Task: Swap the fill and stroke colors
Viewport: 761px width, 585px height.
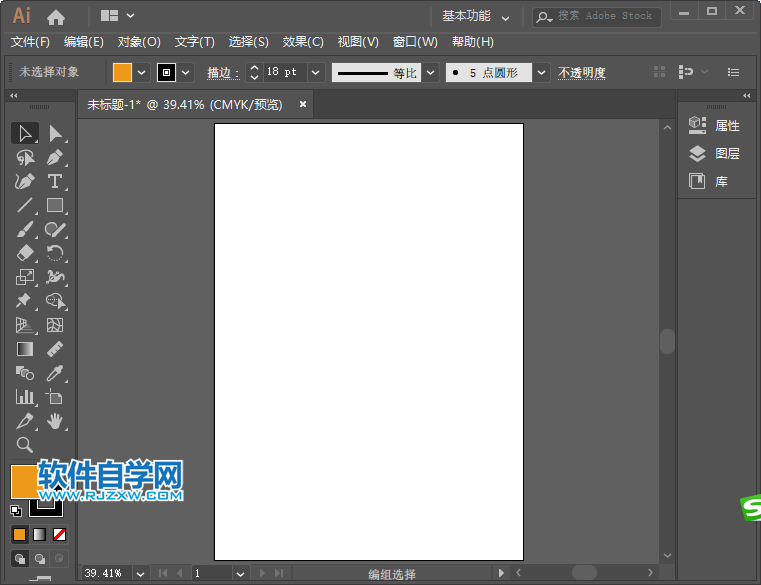Action: click(x=56, y=468)
